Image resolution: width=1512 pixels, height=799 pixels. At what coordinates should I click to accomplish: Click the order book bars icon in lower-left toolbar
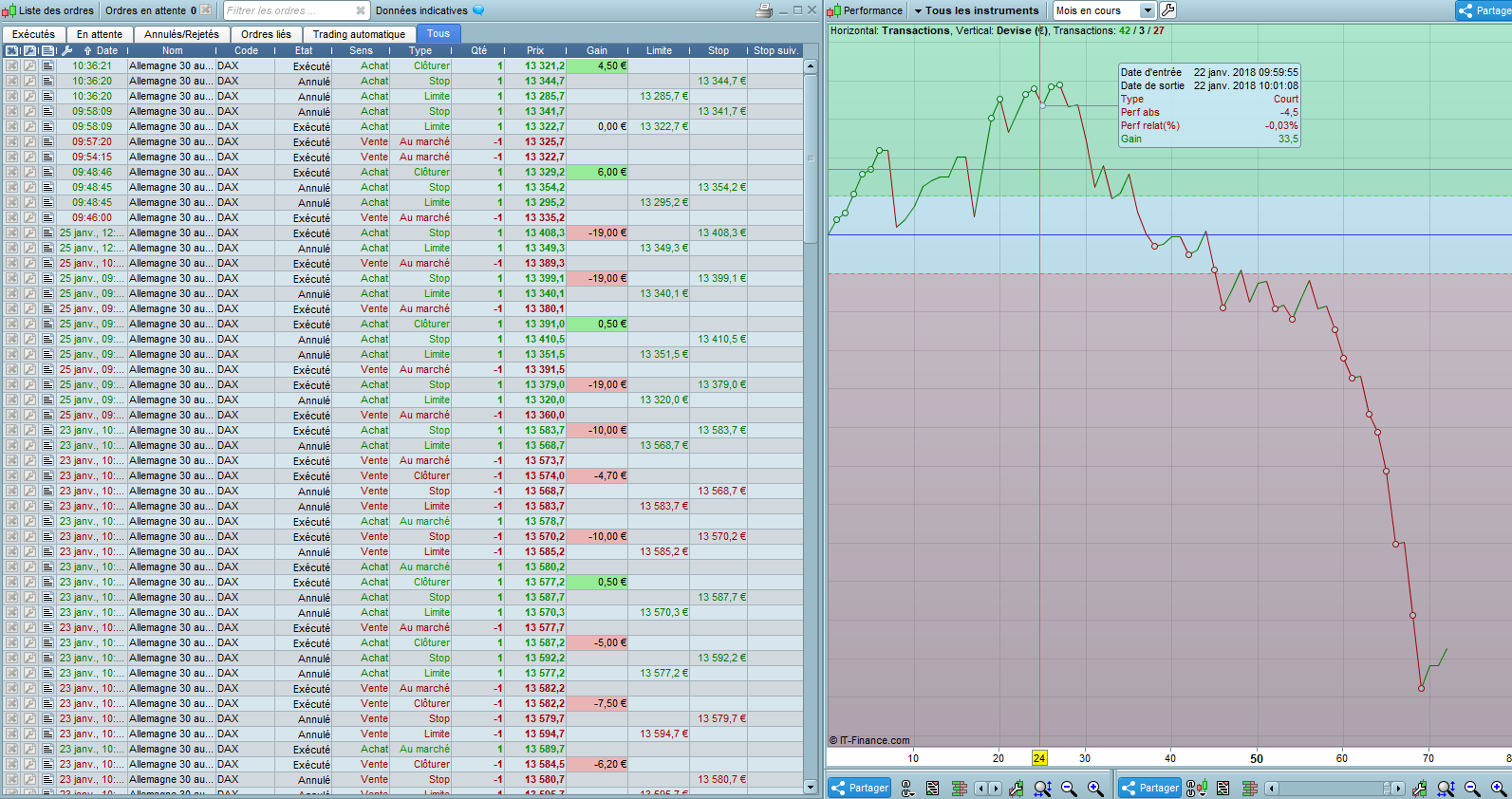coord(960,789)
